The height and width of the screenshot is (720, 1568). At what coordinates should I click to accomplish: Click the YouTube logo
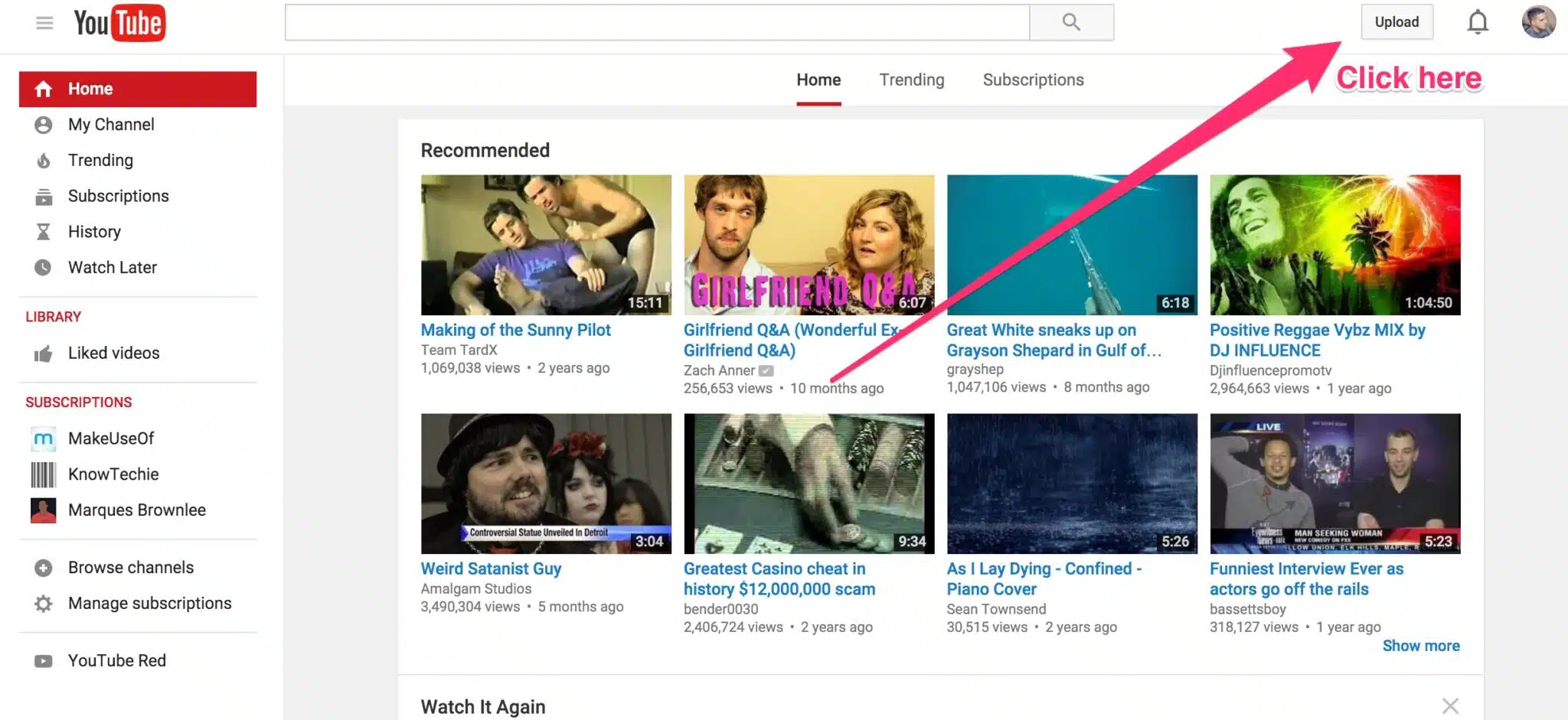click(119, 22)
